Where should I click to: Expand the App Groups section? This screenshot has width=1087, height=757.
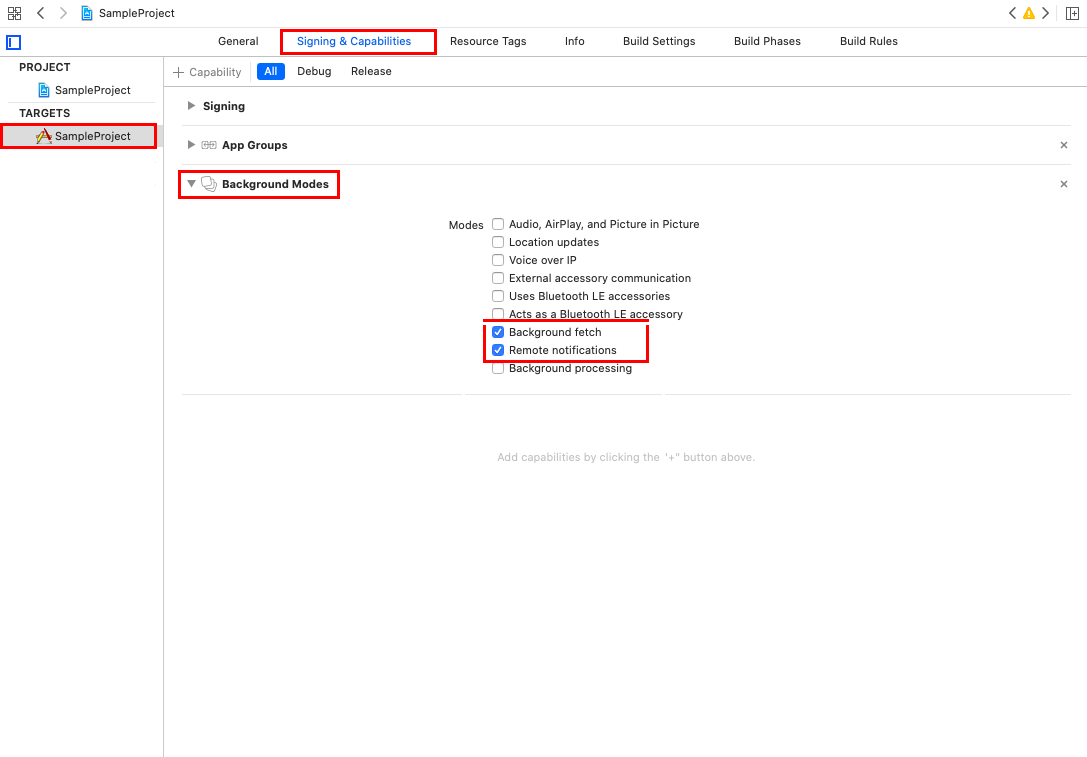191,145
